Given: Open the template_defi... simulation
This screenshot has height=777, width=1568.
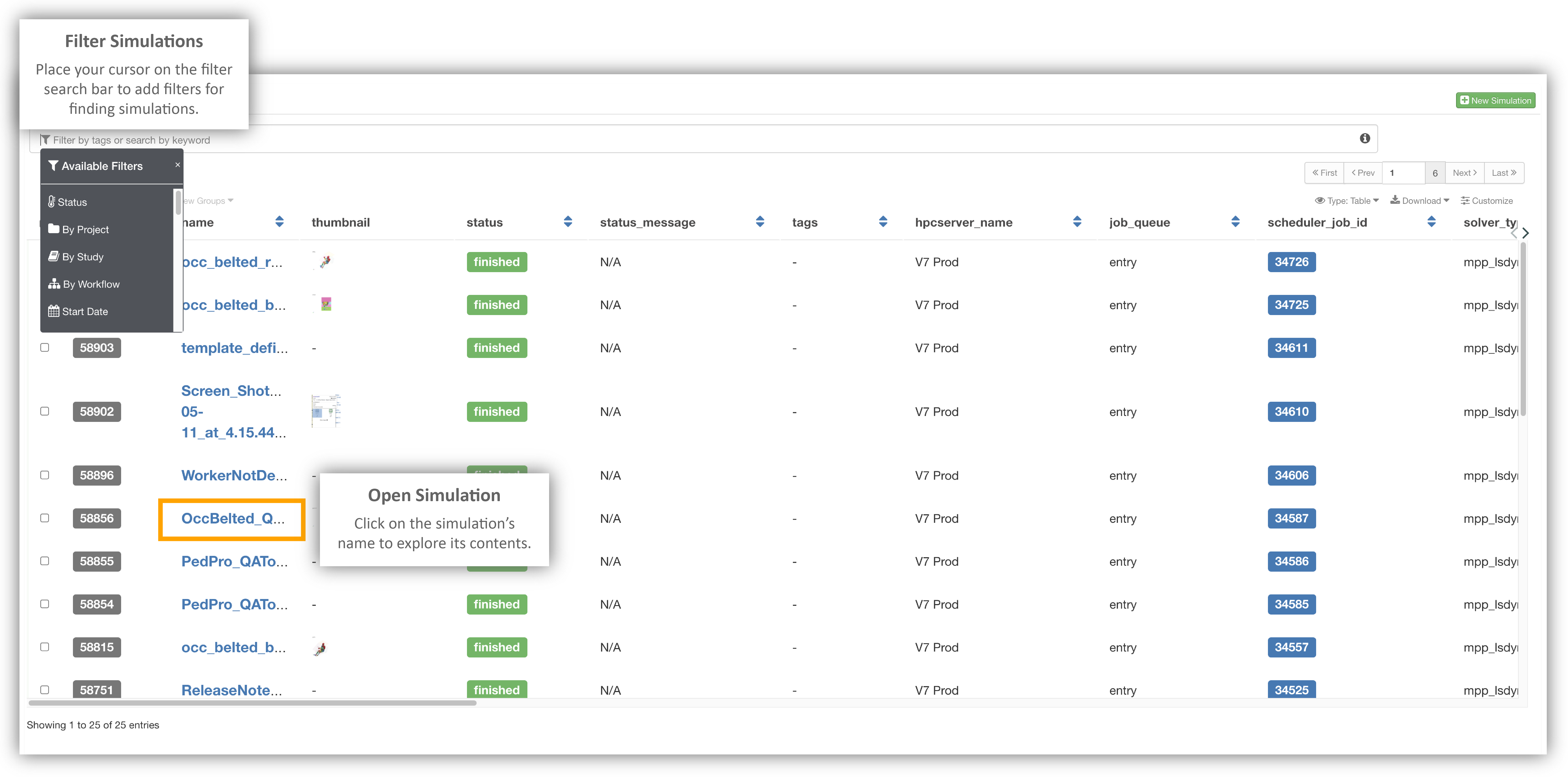Looking at the screenshot, I should point(234,348).
